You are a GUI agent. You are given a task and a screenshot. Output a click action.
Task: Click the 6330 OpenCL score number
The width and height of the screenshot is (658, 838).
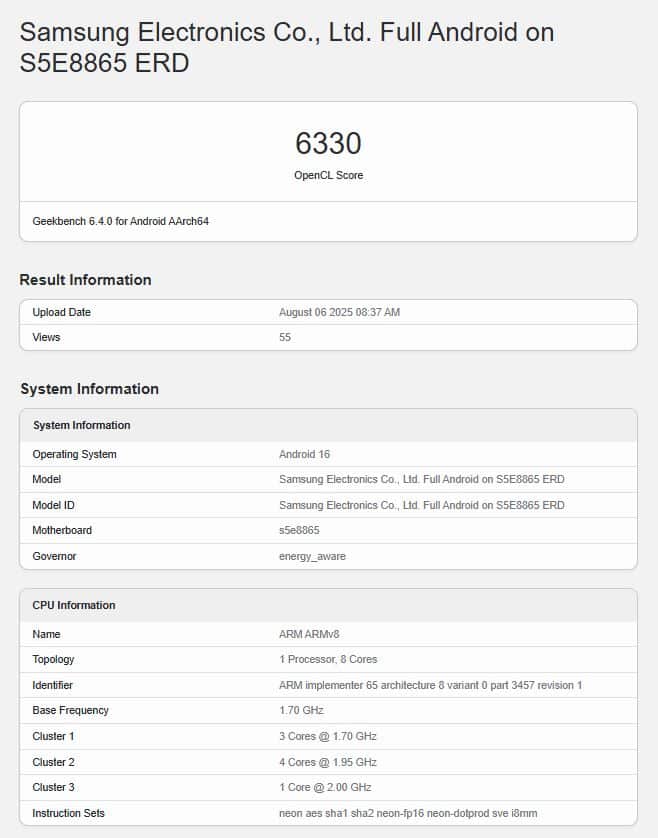(x=328, y=144)
